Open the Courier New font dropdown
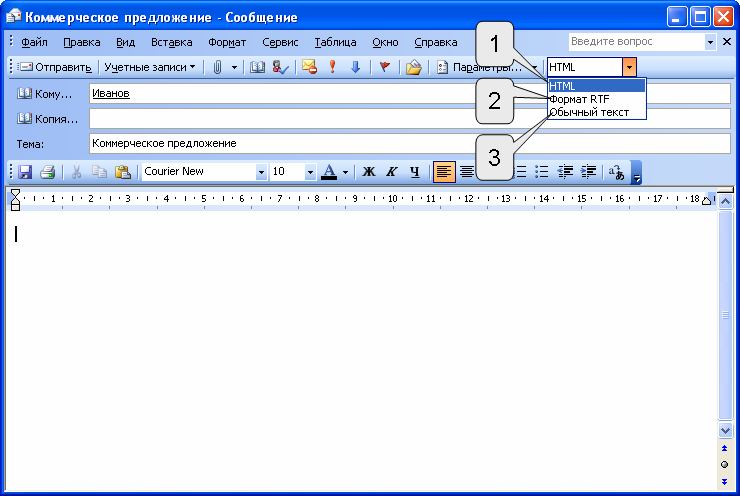 [x=261, y=172]
